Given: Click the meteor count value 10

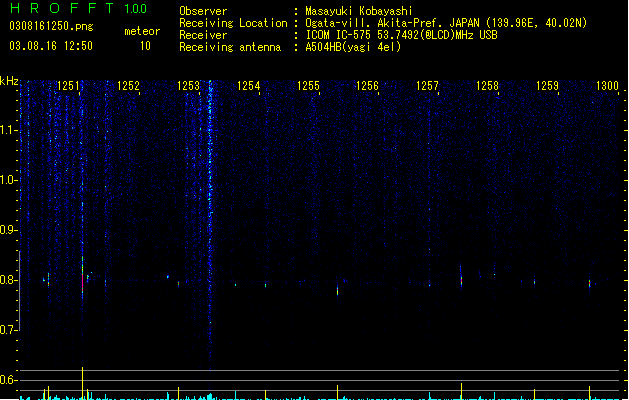Looking at the screenshot, I should tap(145, 46).
